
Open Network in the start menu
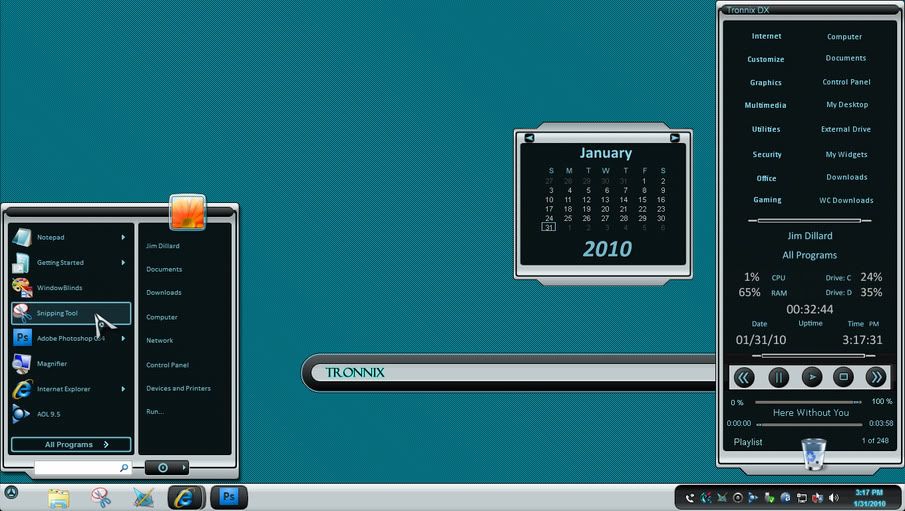tap(159, 341)
